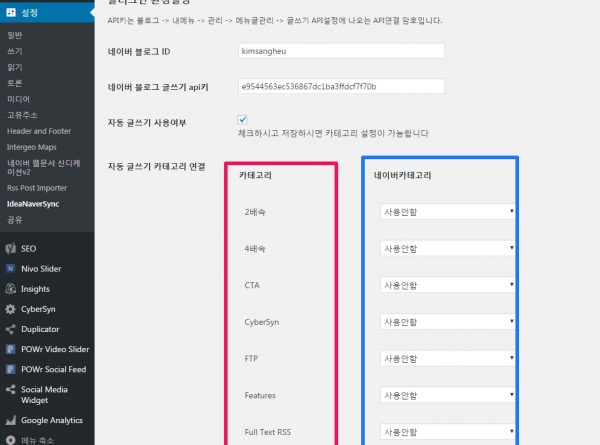
Task: Click the CyberSyn gear icon
Action: (x=11, y=309)
